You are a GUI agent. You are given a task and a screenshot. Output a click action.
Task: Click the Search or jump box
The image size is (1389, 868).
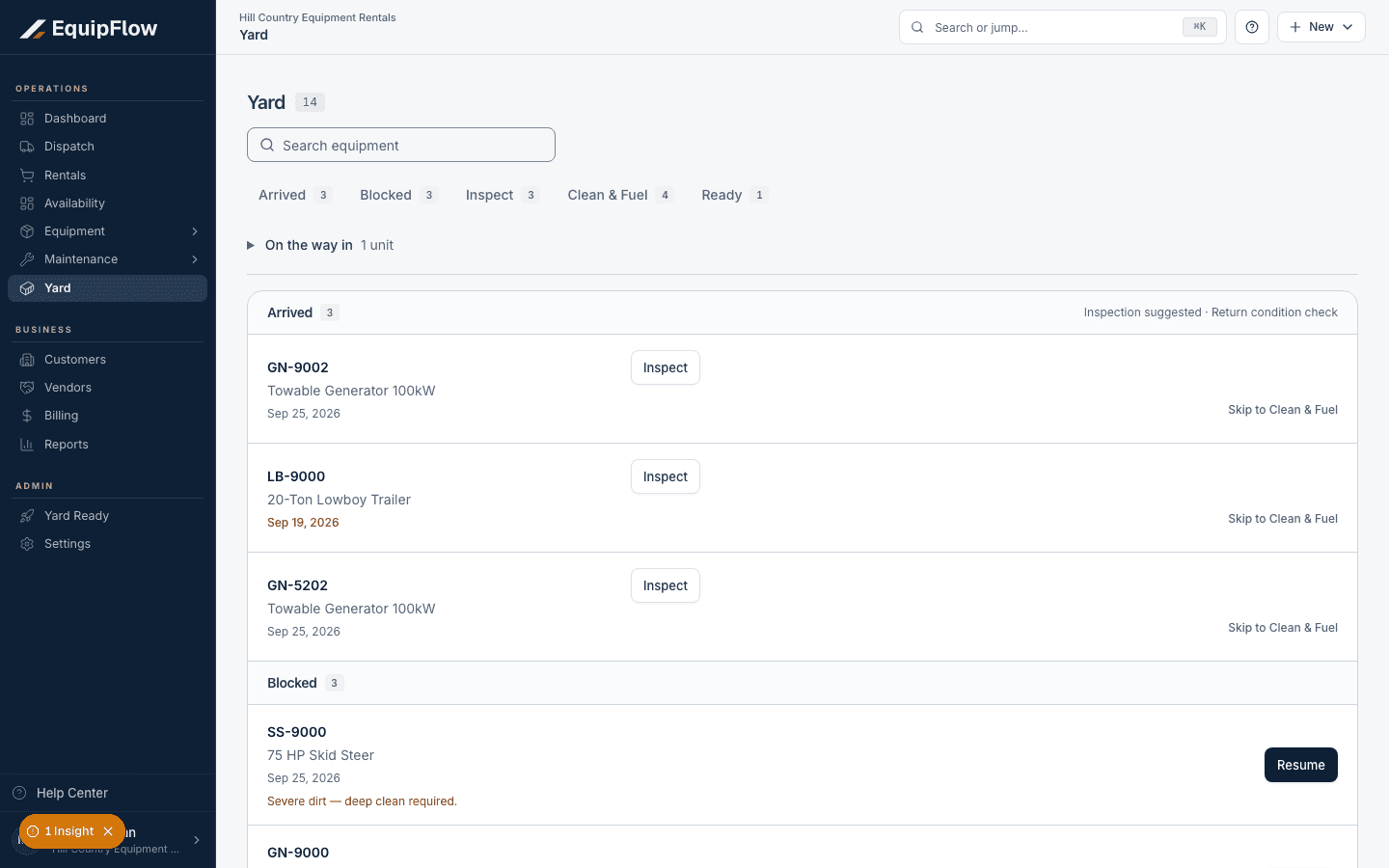point(1063,27)
